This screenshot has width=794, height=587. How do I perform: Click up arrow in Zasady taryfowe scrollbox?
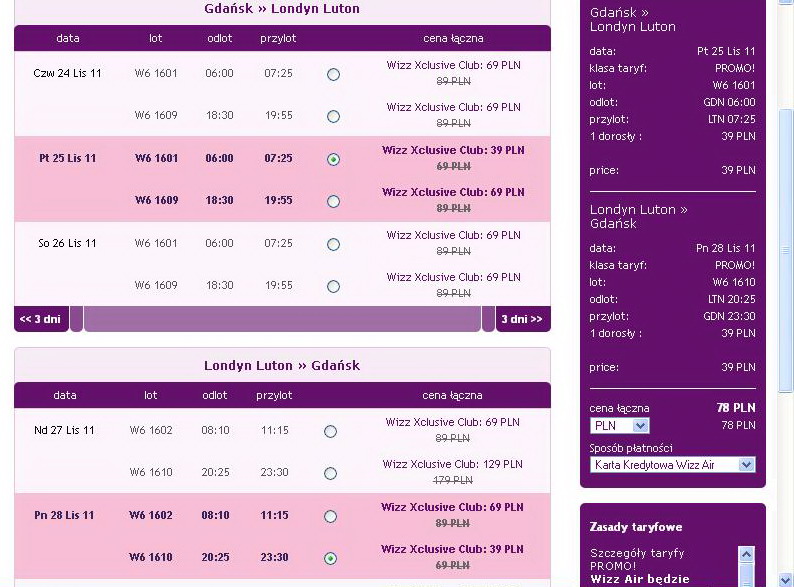(746, 555)
